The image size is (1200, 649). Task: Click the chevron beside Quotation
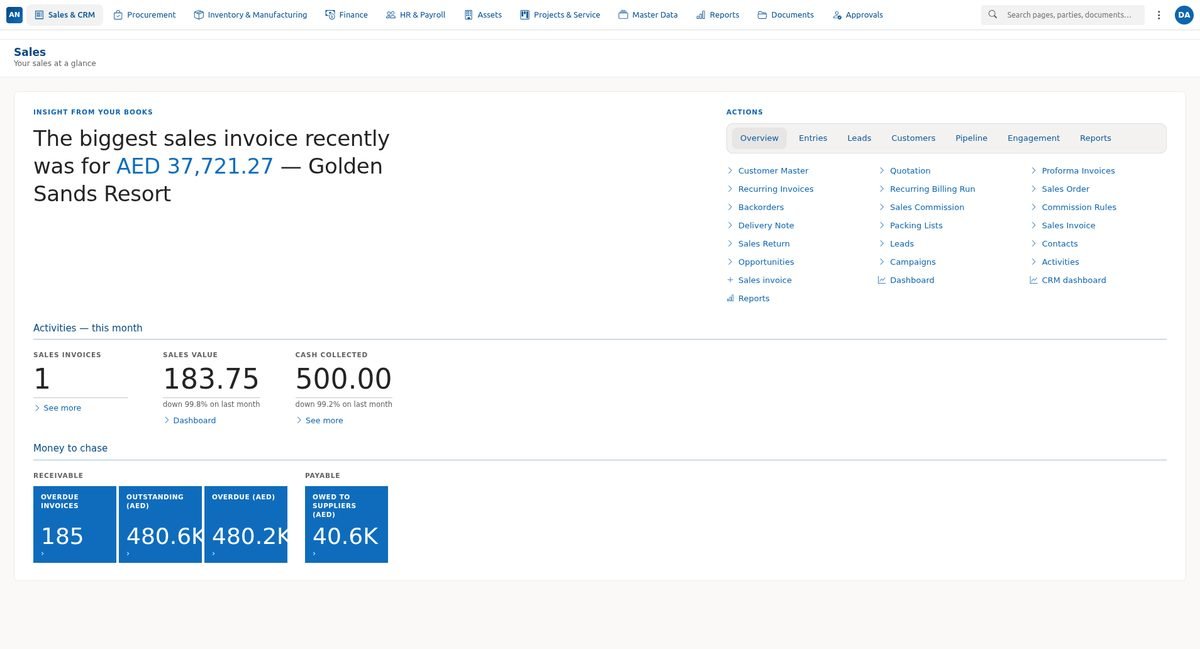[x=882, y=171]
